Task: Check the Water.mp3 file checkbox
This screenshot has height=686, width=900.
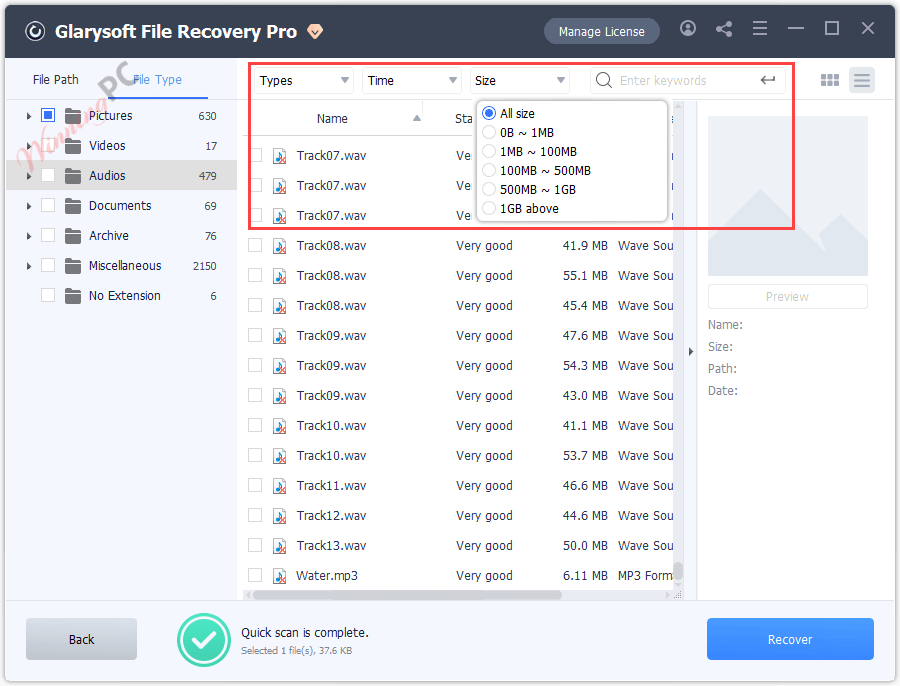Action: pos(255,575)
